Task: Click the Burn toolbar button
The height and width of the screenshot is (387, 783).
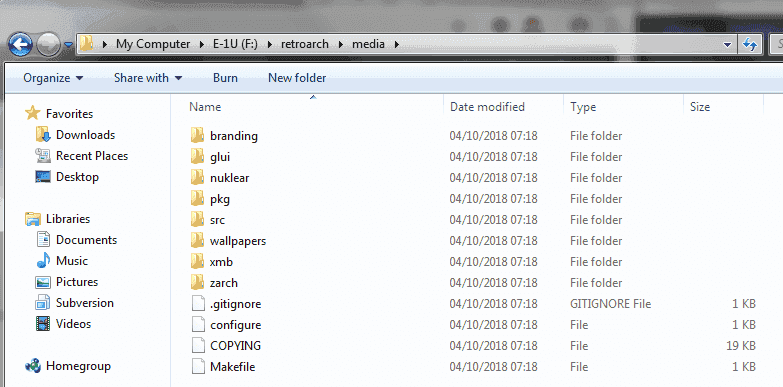Action: click(x=225, y=78)
